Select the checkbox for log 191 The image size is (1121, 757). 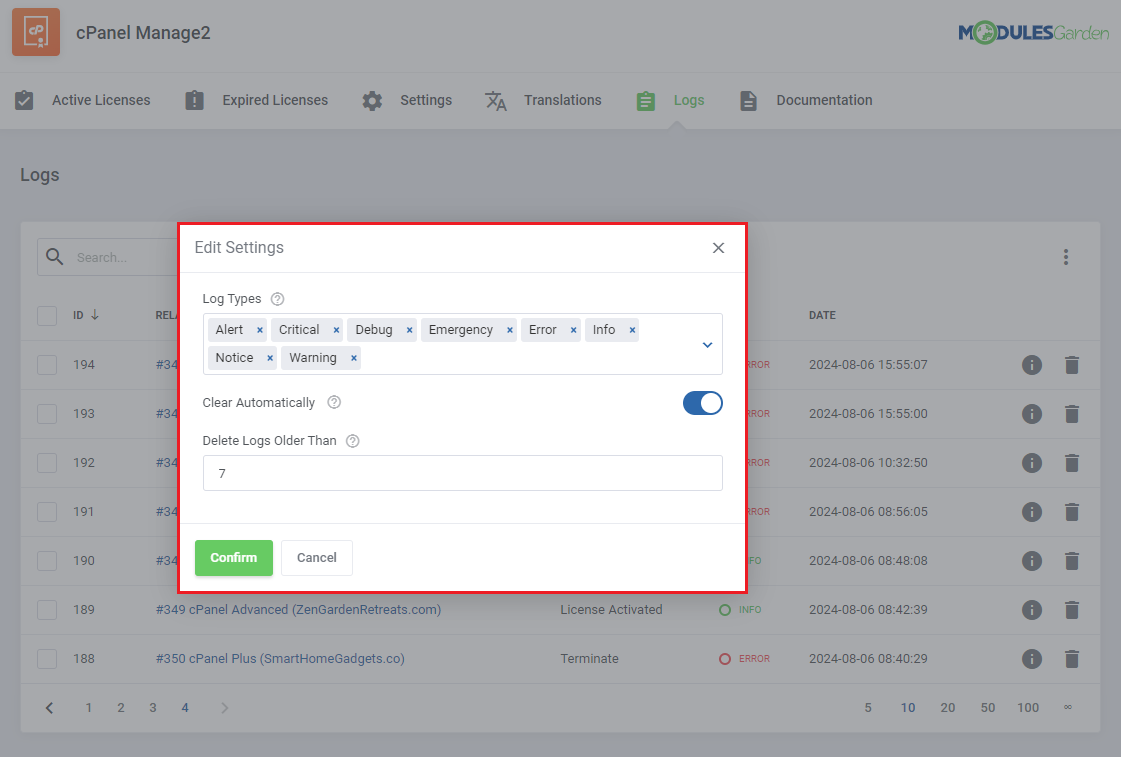coord(47,512)
